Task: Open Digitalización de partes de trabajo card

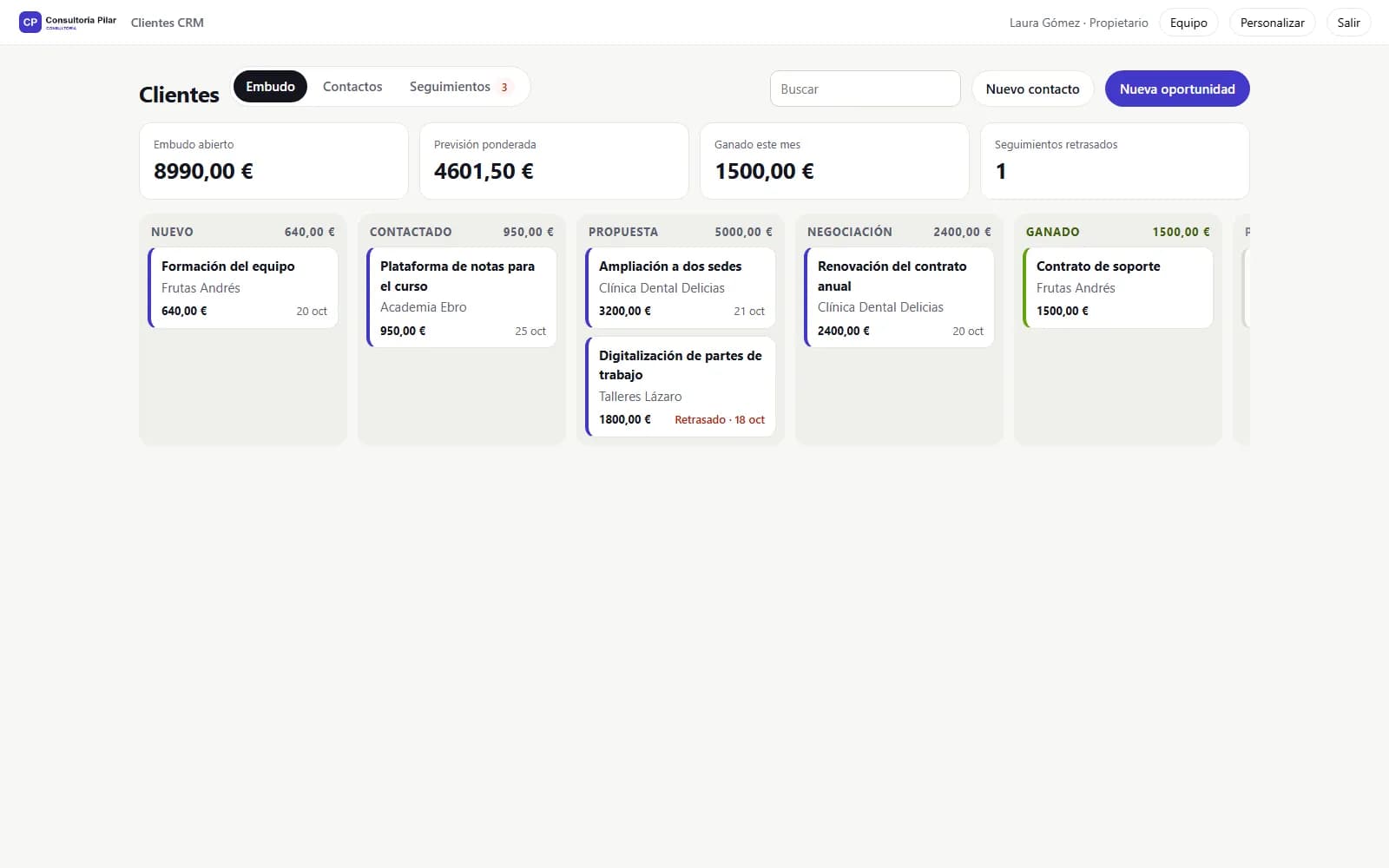Action: point(681,386)
